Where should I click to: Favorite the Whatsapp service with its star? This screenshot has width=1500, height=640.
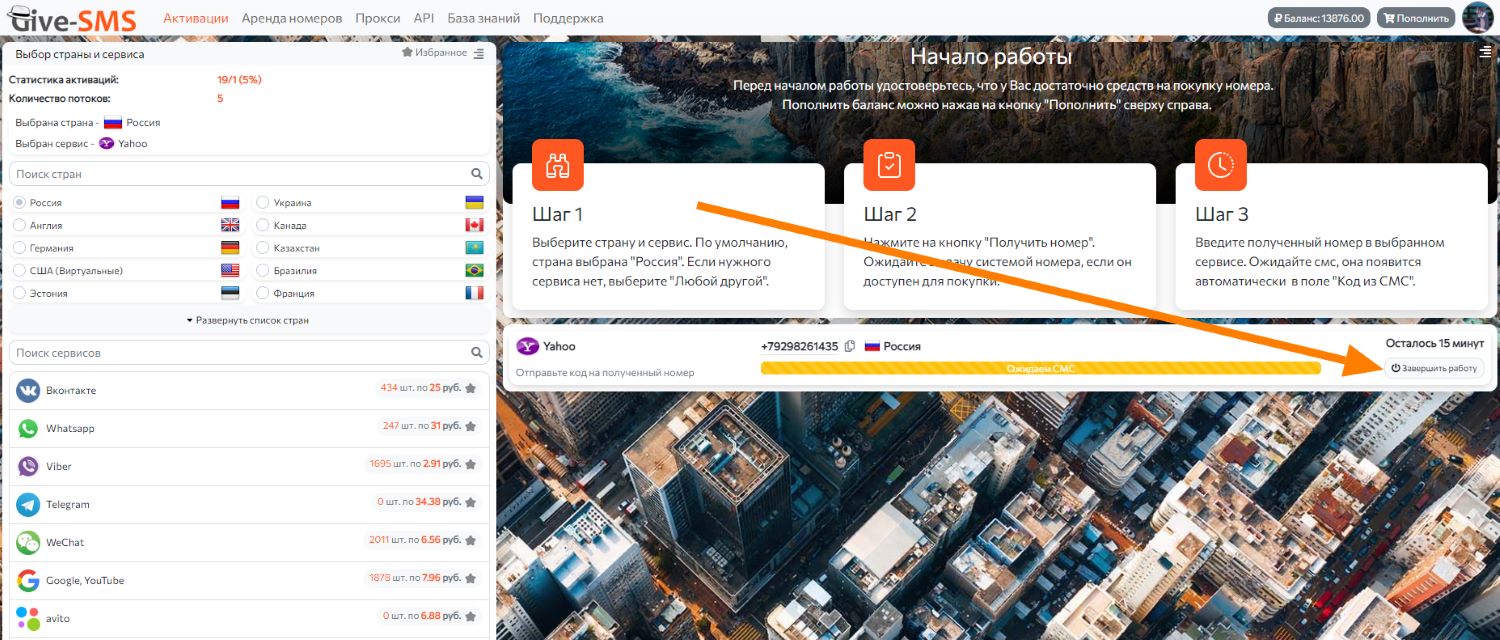[471, 427]
